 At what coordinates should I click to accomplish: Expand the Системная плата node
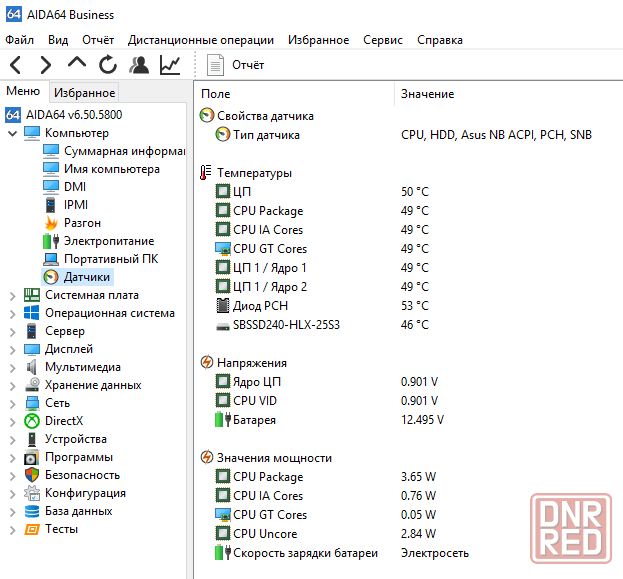click(12, 295)
